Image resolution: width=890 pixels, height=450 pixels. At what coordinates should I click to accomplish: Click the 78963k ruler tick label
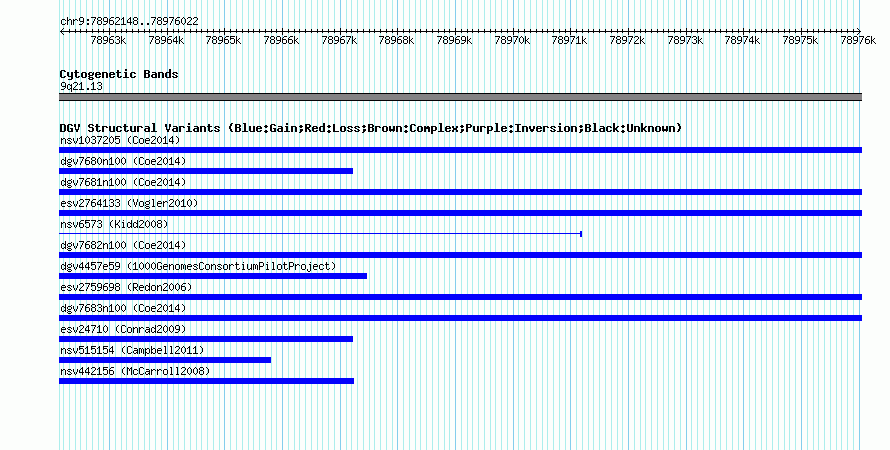(108, 40)
